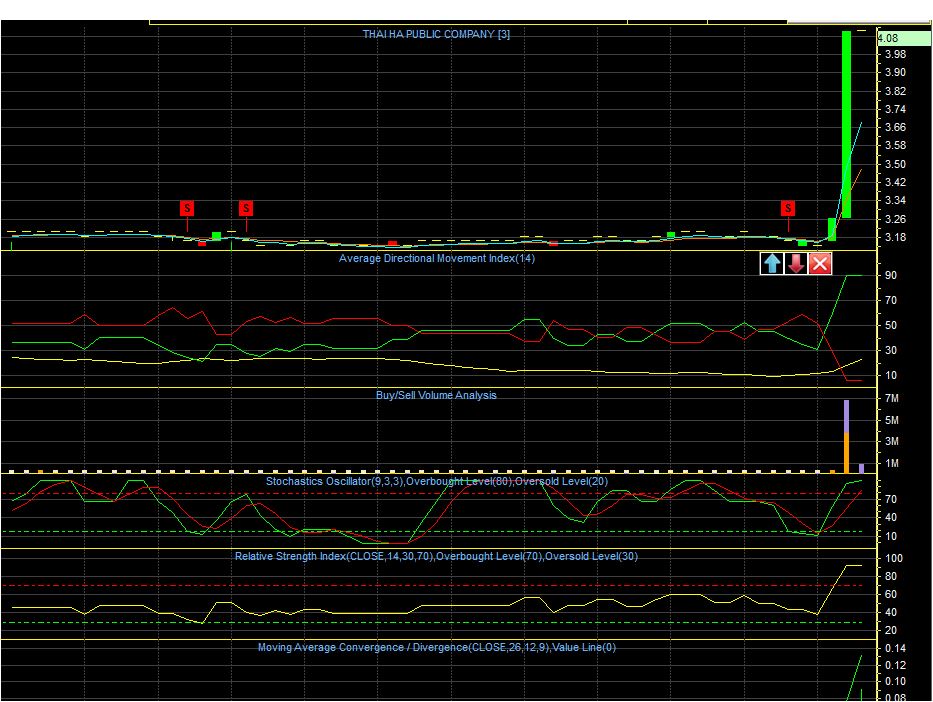Select the middle red S sell marker
The height and width of the screenshot is (702, 933).
click(246, 208)
